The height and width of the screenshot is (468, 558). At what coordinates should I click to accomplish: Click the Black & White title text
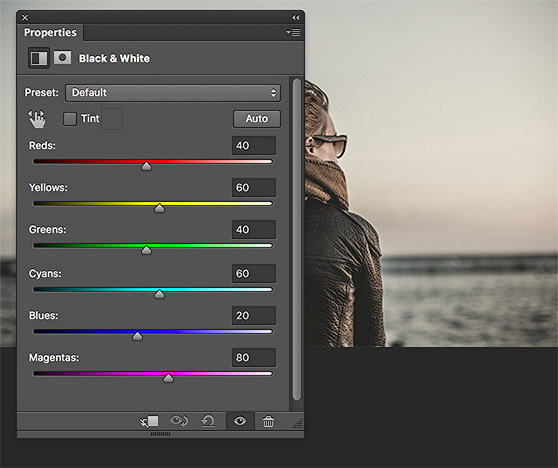[114, 58]
